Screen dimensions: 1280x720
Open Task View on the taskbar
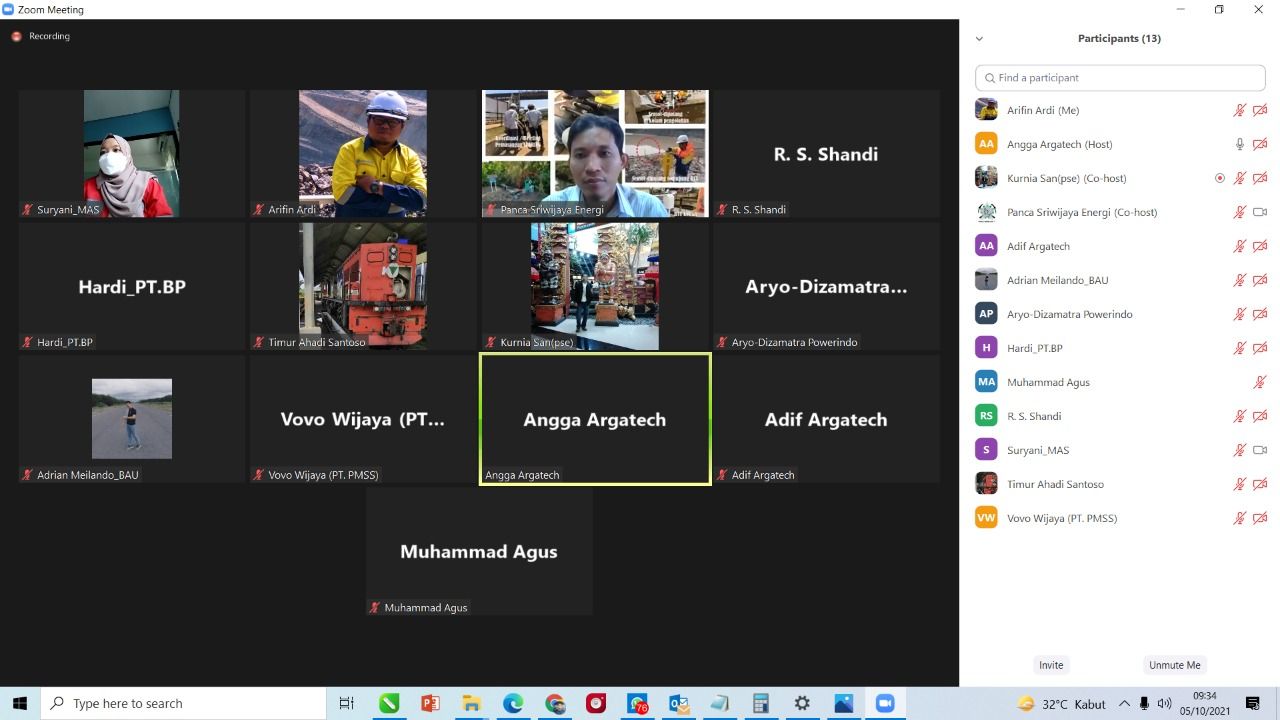pyautogui.click(x=347, y=703)
